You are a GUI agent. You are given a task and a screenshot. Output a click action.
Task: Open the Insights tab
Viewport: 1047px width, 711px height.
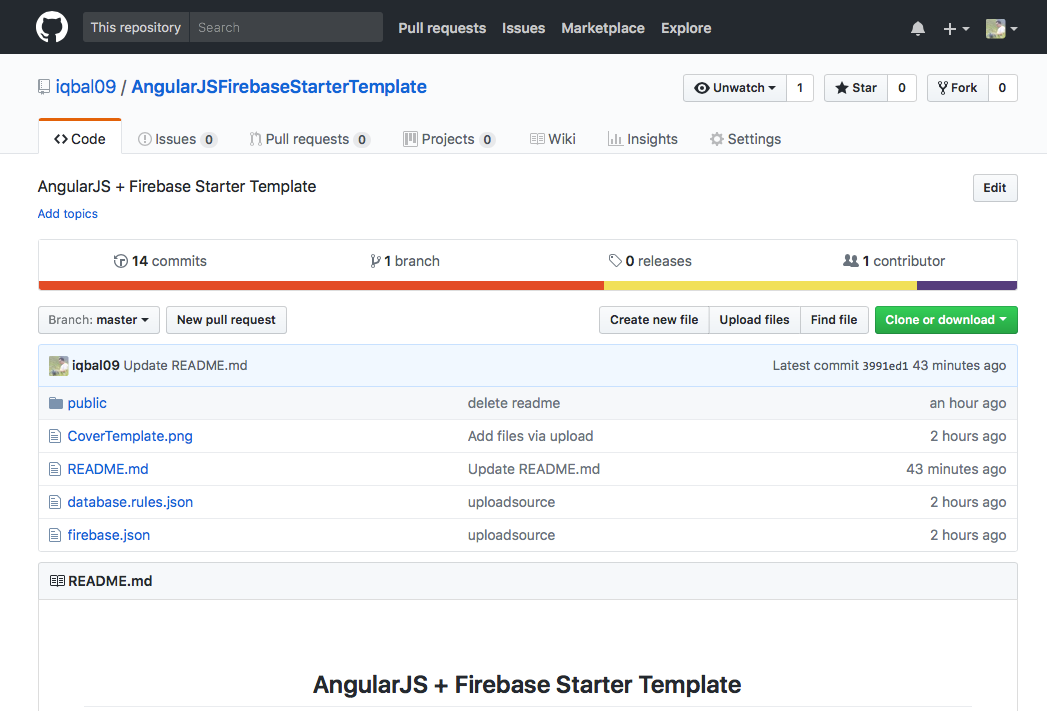click(x=643, y=139)
